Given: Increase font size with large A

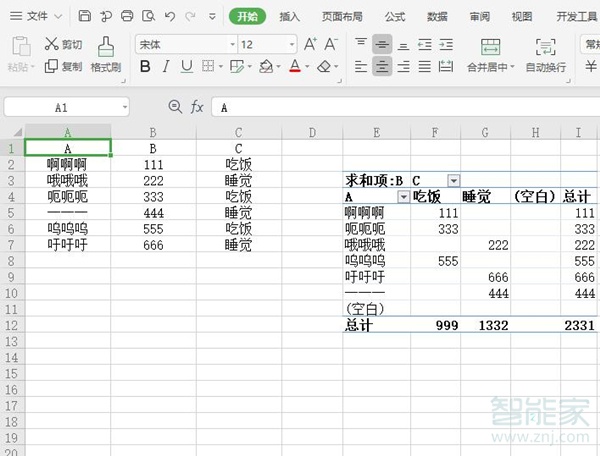Looking at the screenshot, I should click(310, 44).
